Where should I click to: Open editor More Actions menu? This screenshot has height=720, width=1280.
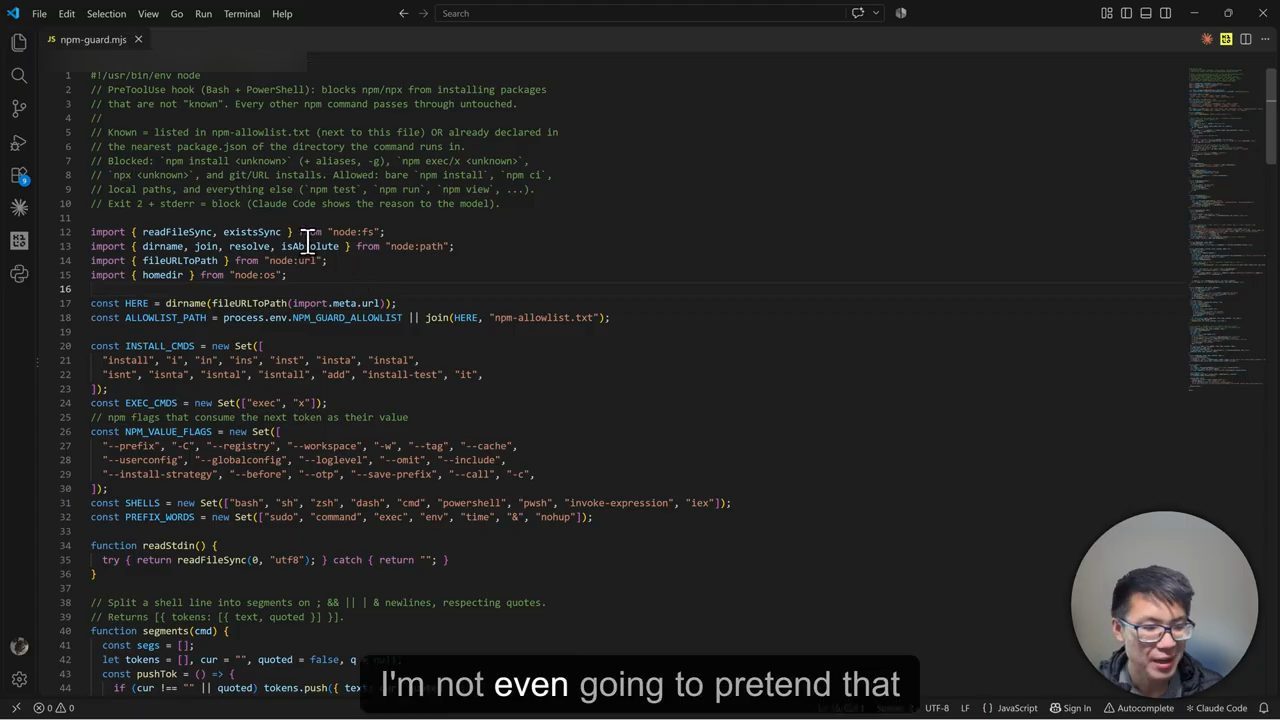pyautogui.click(x=1264, y=39)
